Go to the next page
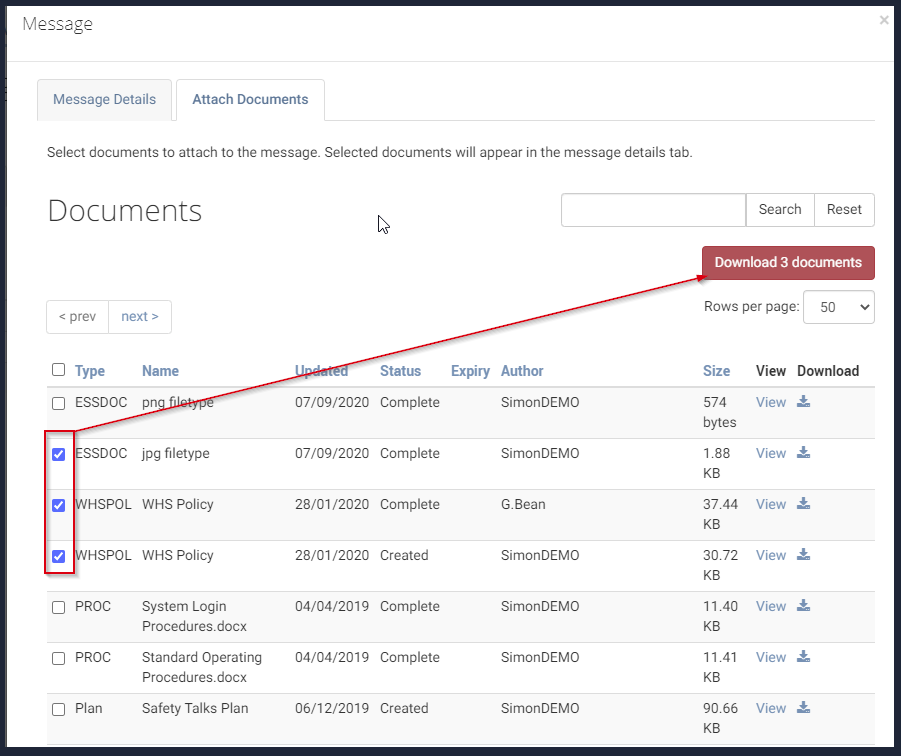The image size is (901, 756). pyautogui.click(x=140, y=317)
